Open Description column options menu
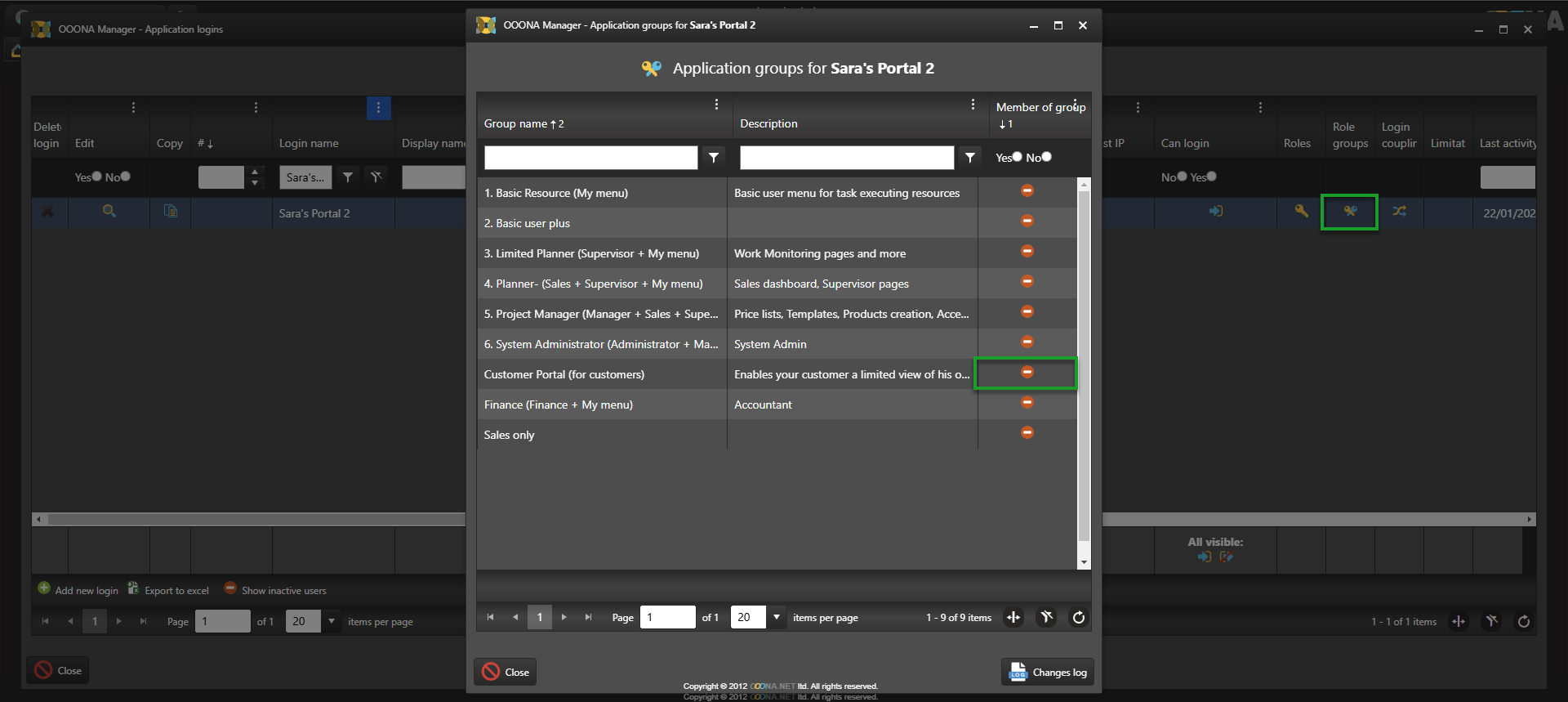 (x=972, y=105)
